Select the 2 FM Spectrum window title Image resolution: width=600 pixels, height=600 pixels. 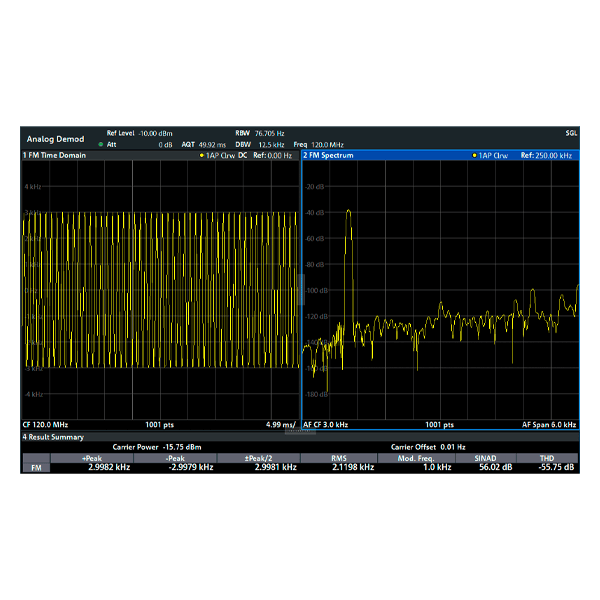point(328,156)
